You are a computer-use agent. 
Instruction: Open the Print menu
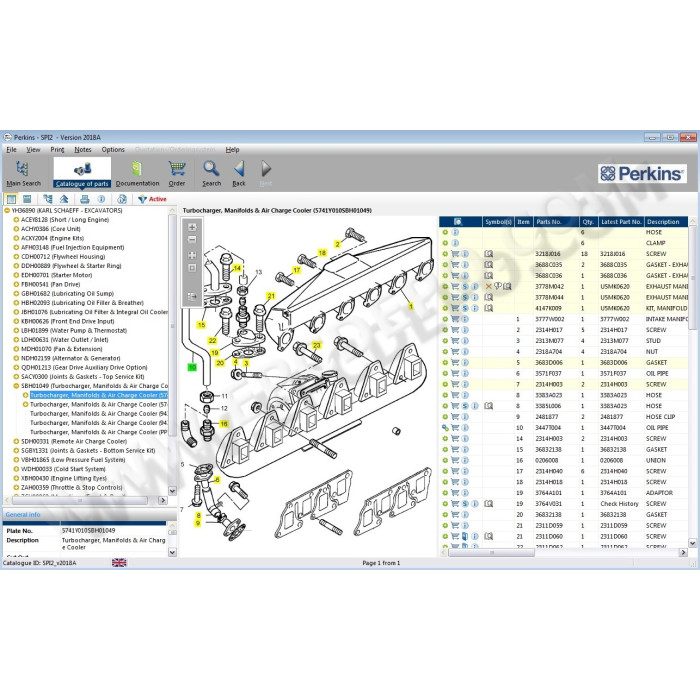[57, 150]
